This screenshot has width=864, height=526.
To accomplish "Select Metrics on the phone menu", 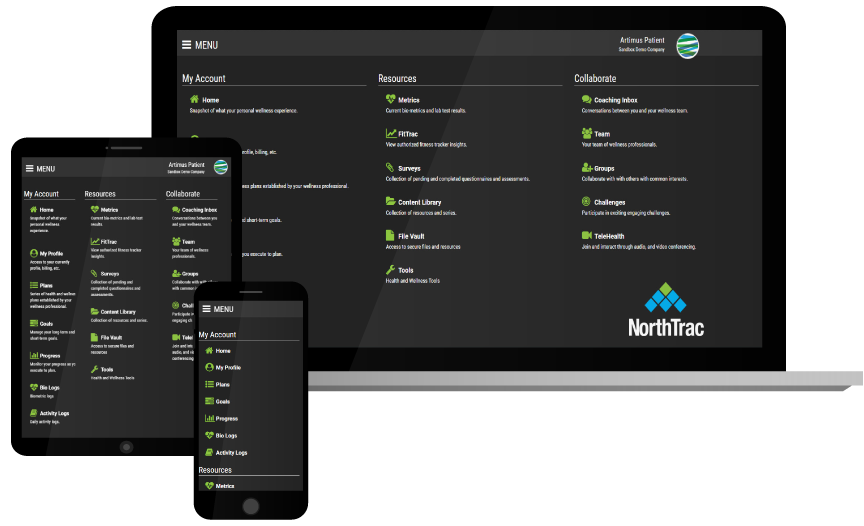I will (x=225, y=486).
